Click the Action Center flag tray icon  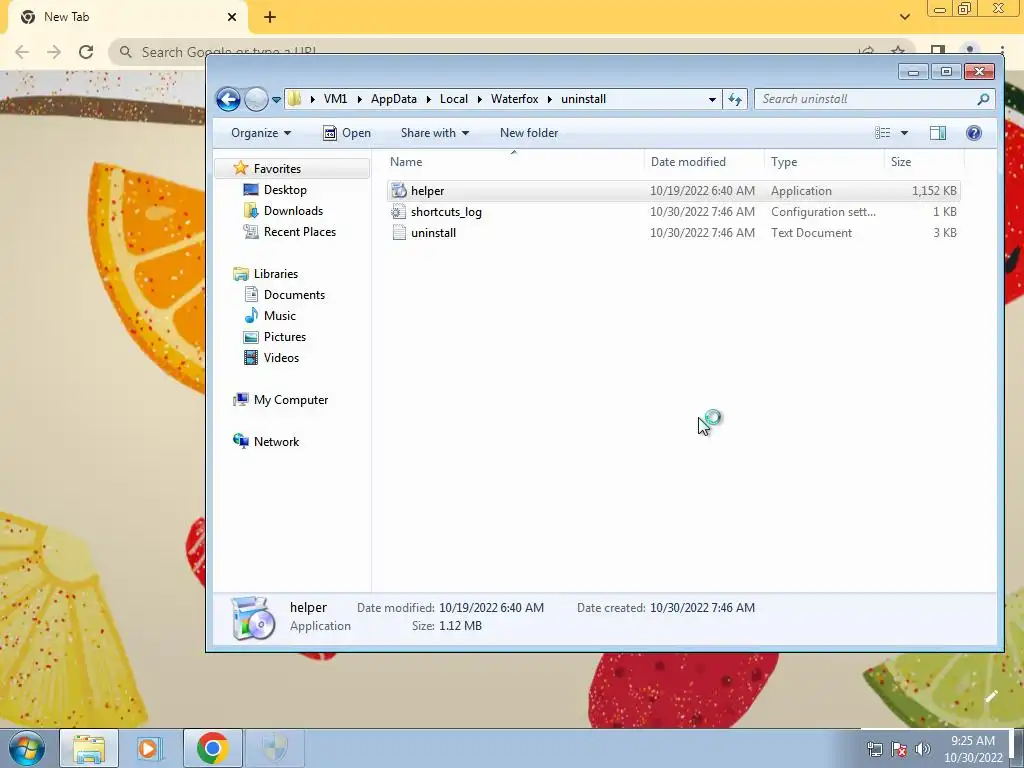click(899, 749)
